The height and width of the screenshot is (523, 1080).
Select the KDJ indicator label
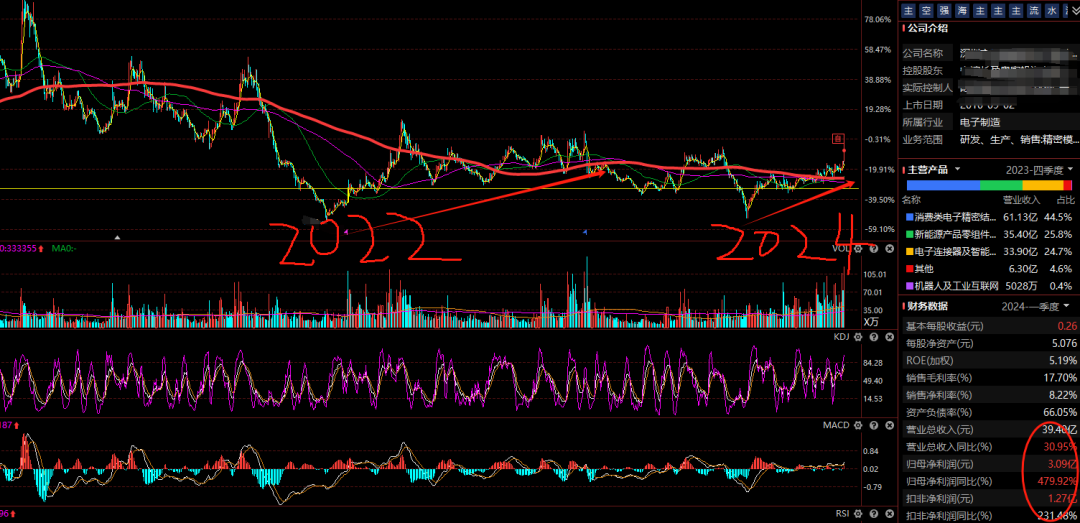(x=842, y=337)
